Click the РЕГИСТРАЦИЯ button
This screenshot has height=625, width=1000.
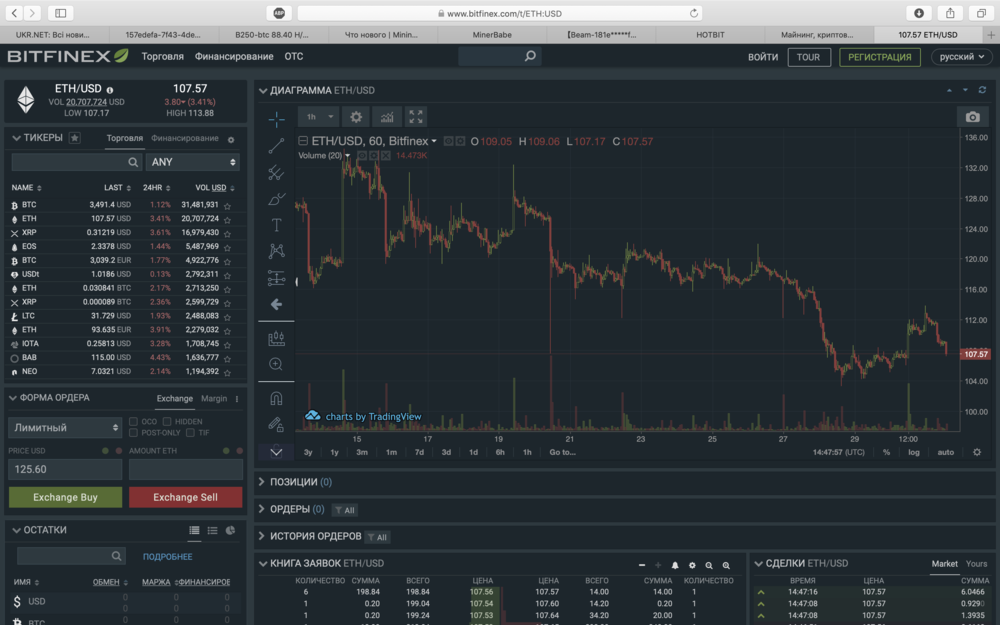click(879, 57)
